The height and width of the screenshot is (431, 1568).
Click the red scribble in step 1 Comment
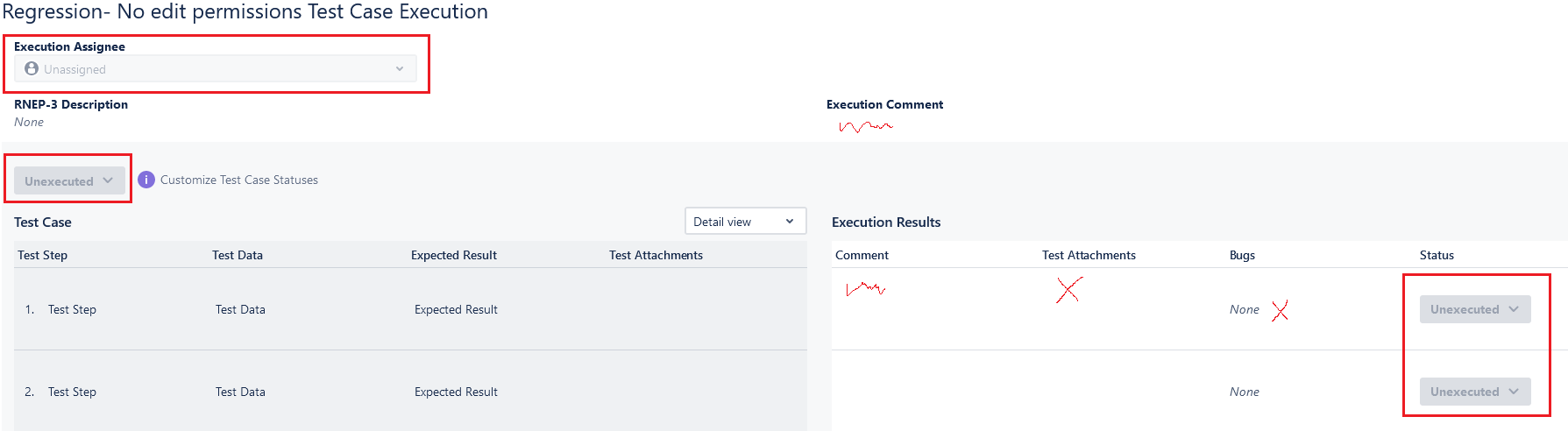tap(866, 288)
